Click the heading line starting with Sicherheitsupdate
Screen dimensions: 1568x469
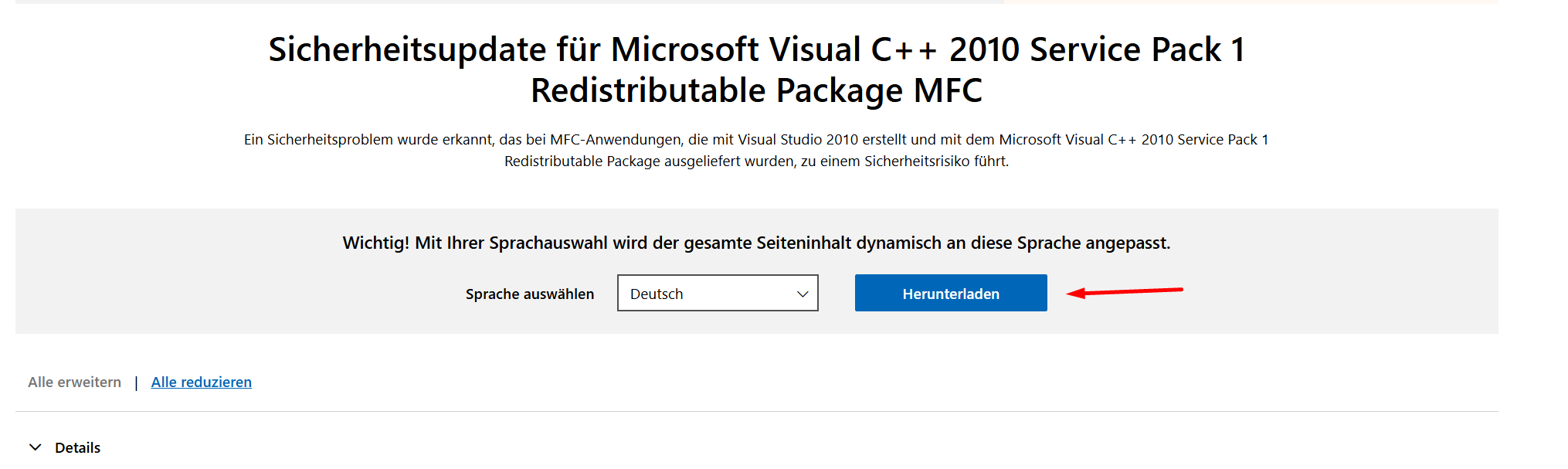click(756, 50)
